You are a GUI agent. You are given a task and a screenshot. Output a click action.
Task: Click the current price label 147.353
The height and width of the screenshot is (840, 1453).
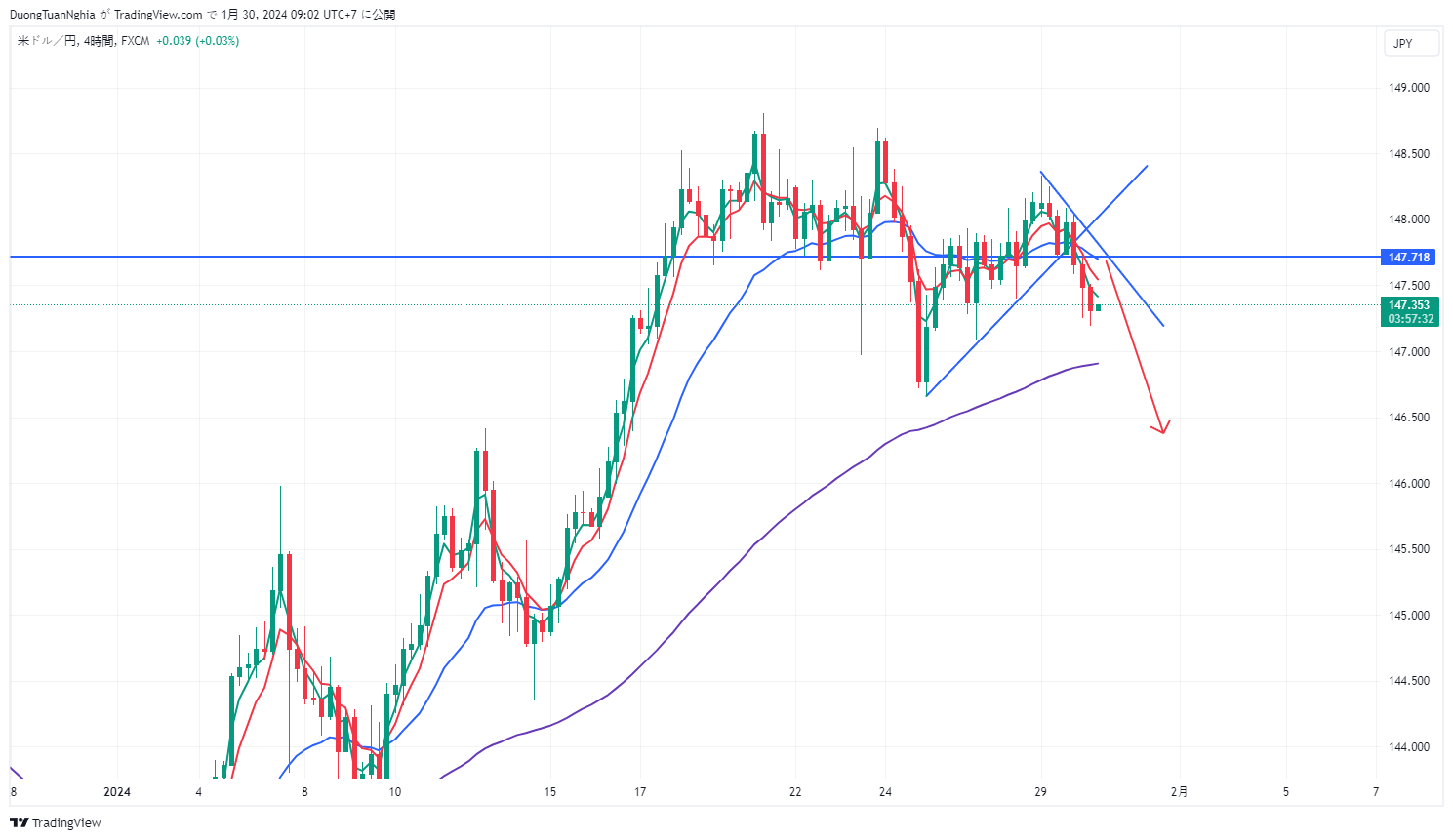[1409, 305]
